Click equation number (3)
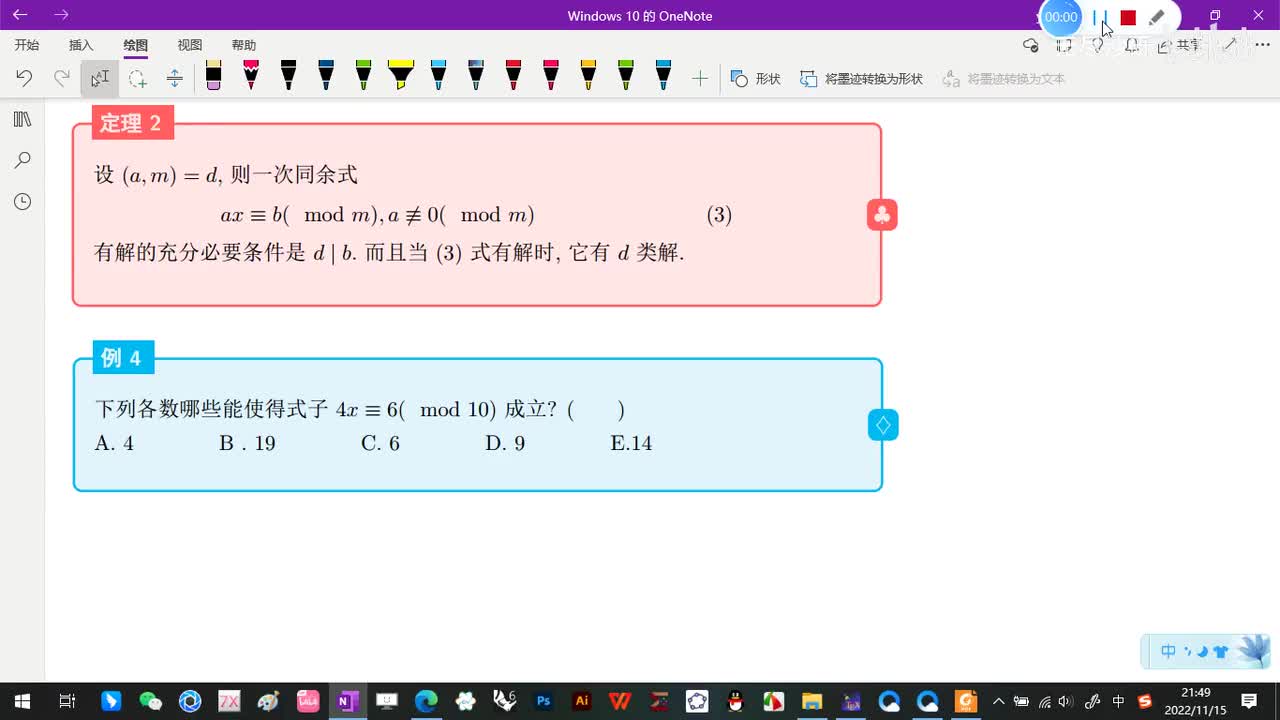 pos(719,215)
